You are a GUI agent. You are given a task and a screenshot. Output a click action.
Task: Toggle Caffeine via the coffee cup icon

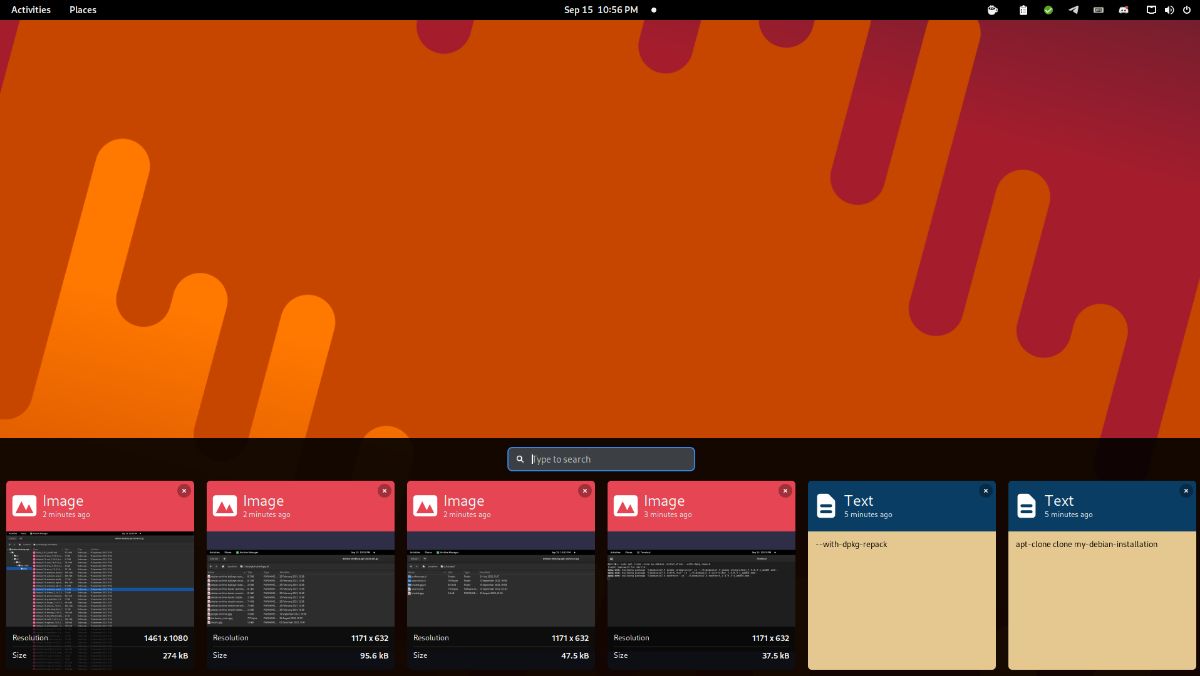992,10
